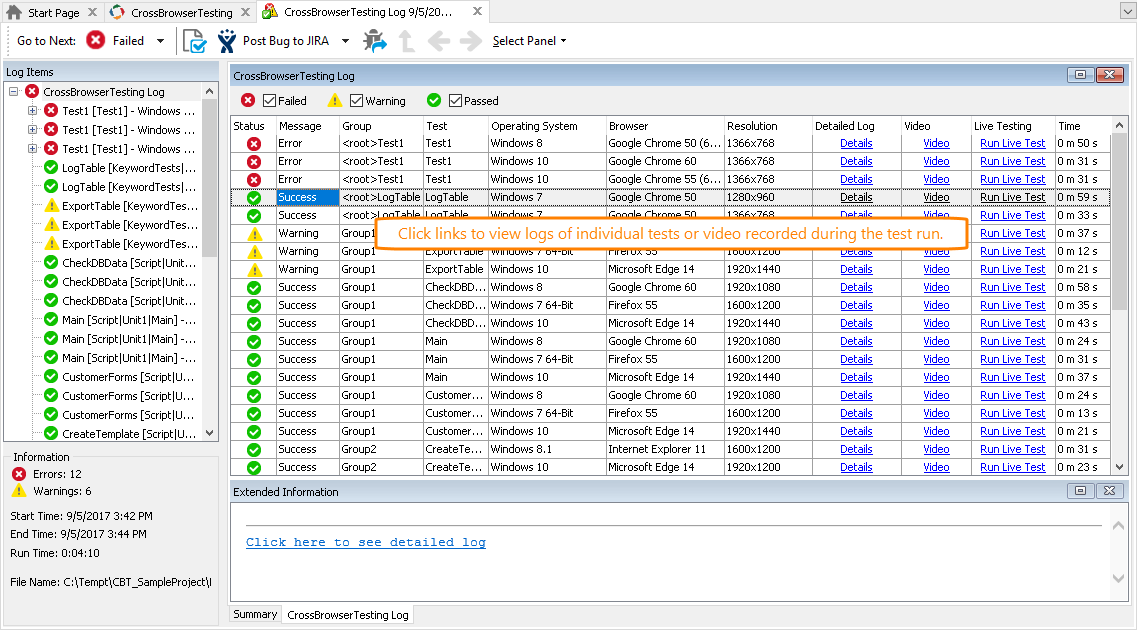This screenshot has width=1138, height=630.
Task: Close the Extended Information panel
Action: pyautogui.click(x=1110, y=491)
